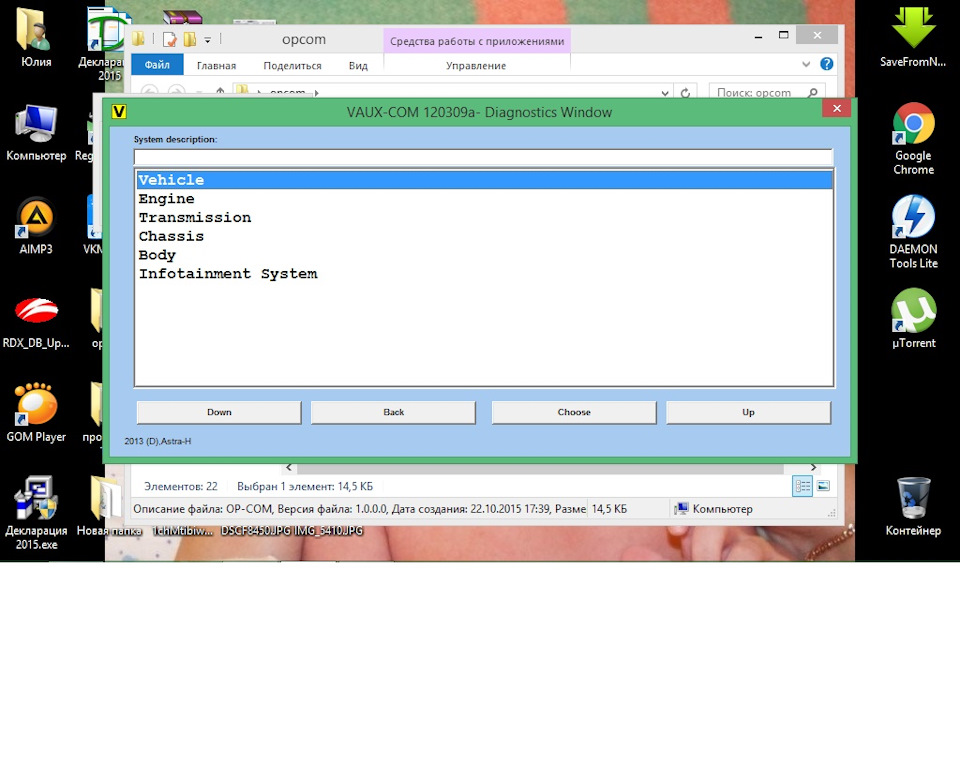This screenshot has height=780, width=960.
Task: Open the Новая папка desktop folder
Action: 109,506
